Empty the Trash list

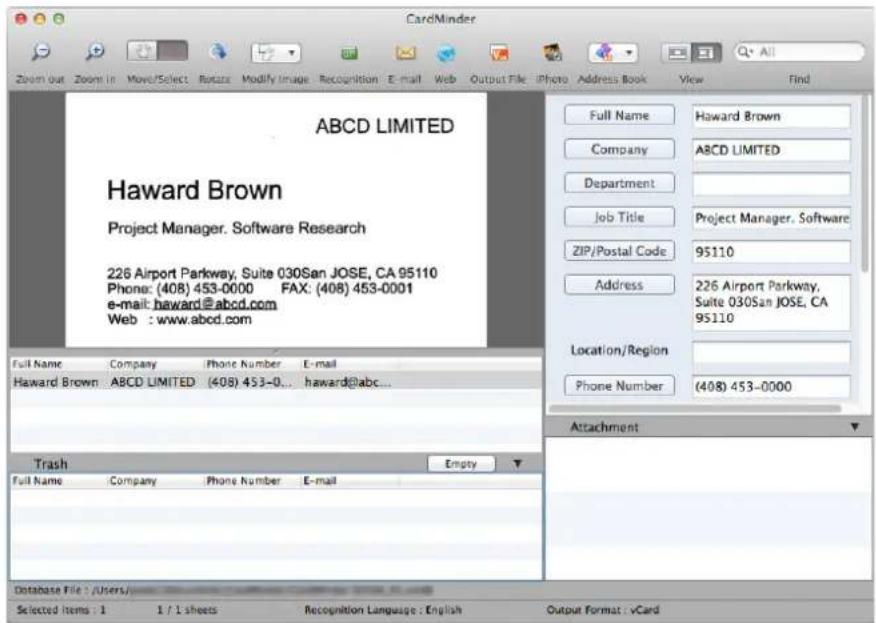tap(461, 464)
